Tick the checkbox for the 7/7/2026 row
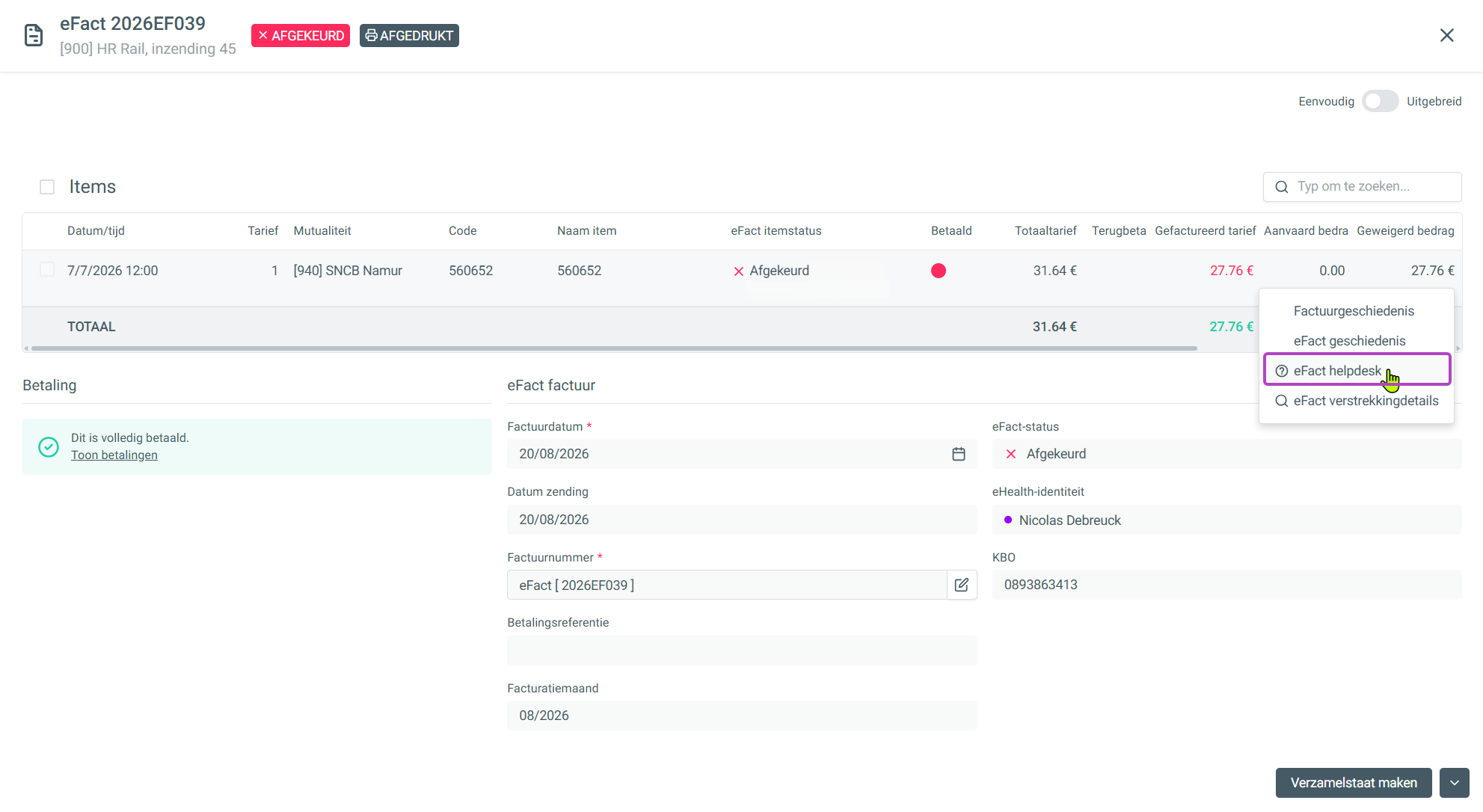This screenshot has width=1483, height=812. click(x=47, y=270)
